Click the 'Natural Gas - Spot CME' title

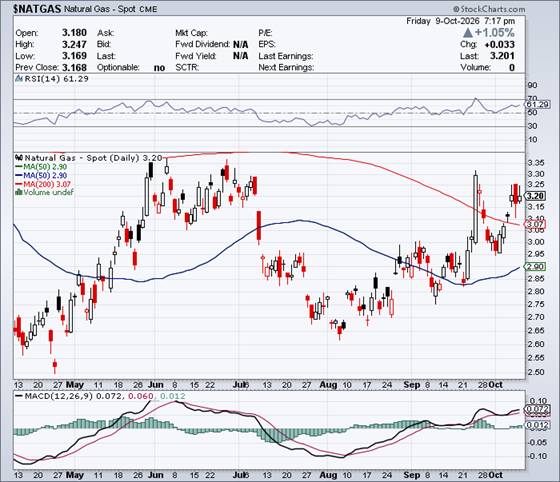pos(110,9)
